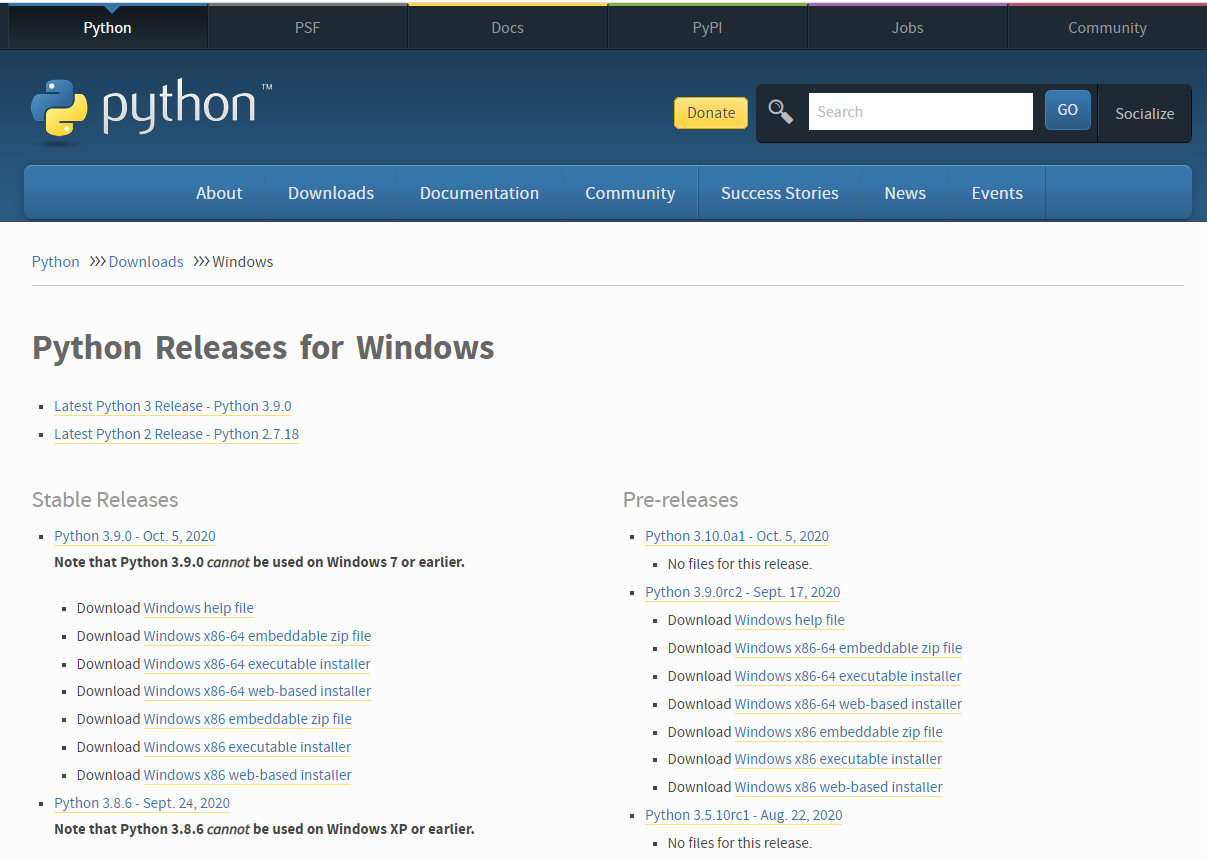This screenshot has width=1207, height=860.
Task: Click the Windows XP or earlier note
Action: (x=264, y=829)
